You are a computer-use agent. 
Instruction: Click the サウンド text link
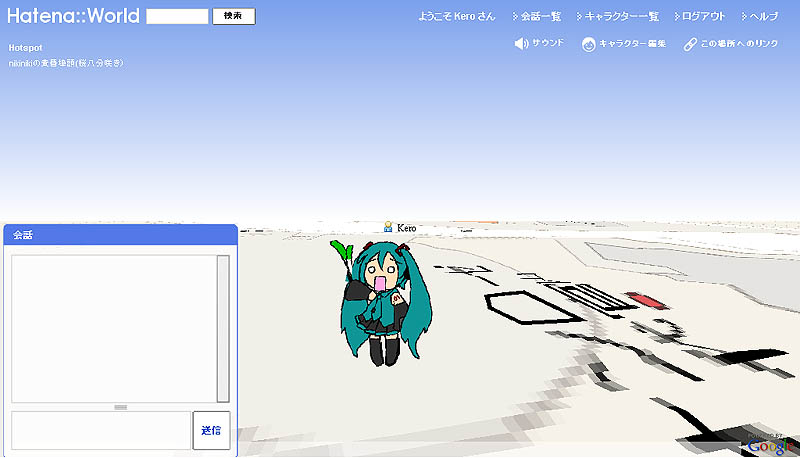tap(548, 43)
